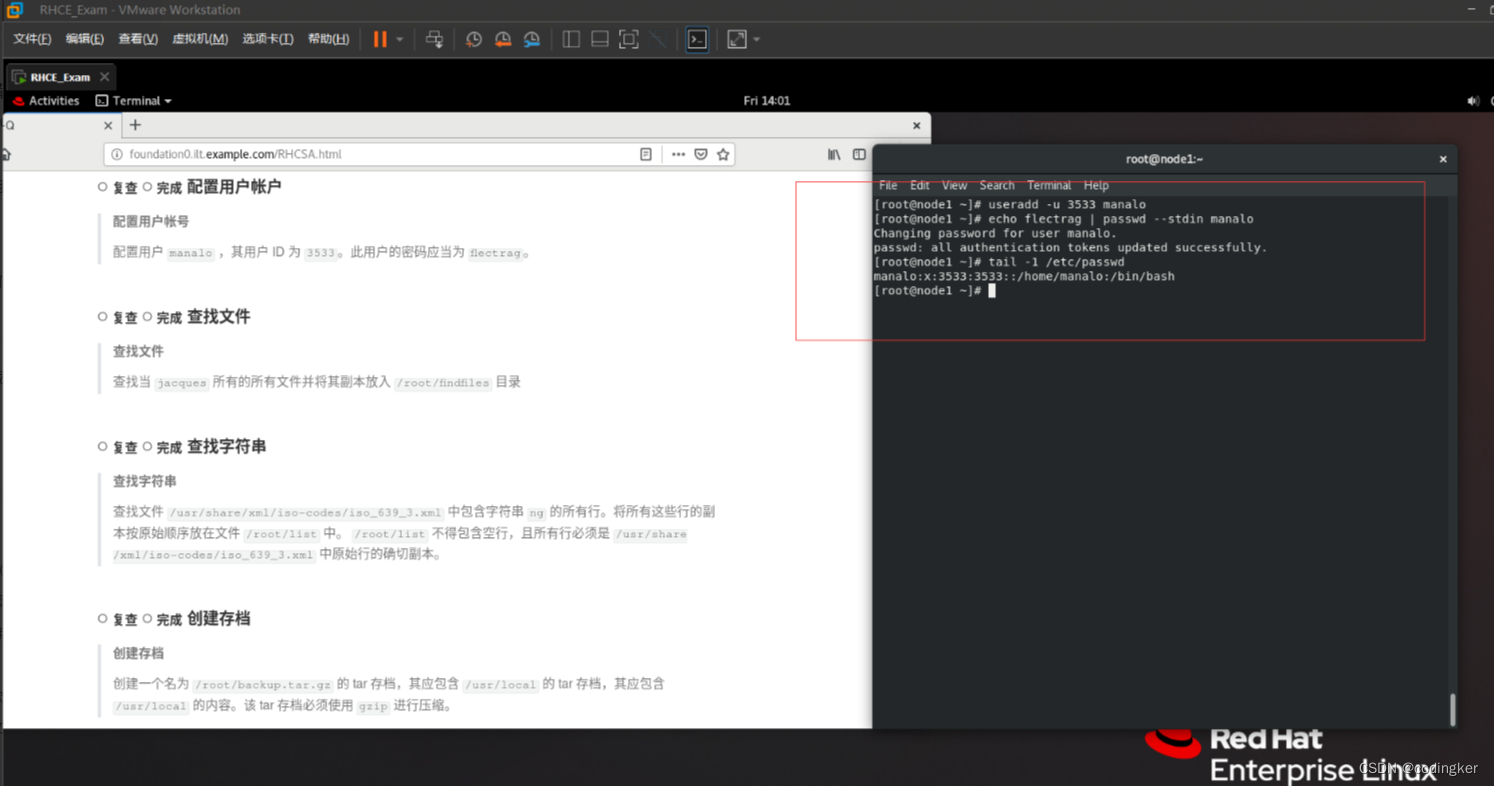Viewport: 1494px width, 786px height.
Task: Select 完成 radio for 查找文件
Action: 147,317
